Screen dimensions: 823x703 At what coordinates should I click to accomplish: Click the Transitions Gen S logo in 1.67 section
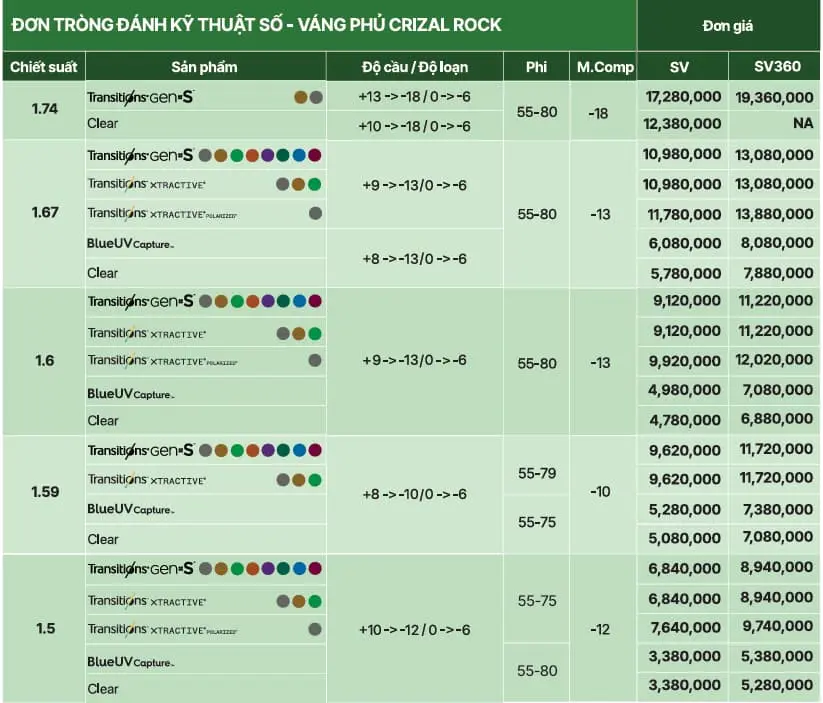coord(140,155)
